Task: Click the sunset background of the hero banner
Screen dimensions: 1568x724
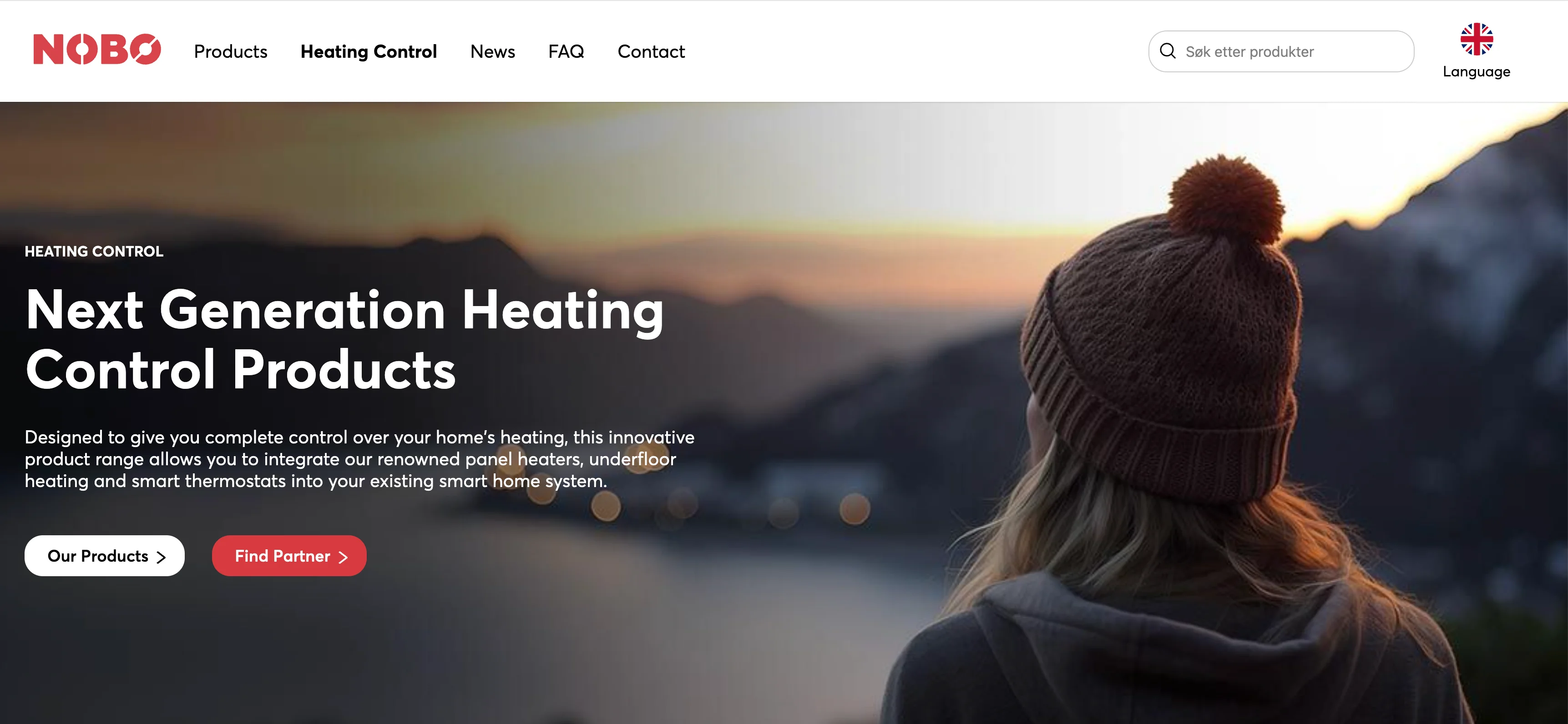Action: pos(791,182)
